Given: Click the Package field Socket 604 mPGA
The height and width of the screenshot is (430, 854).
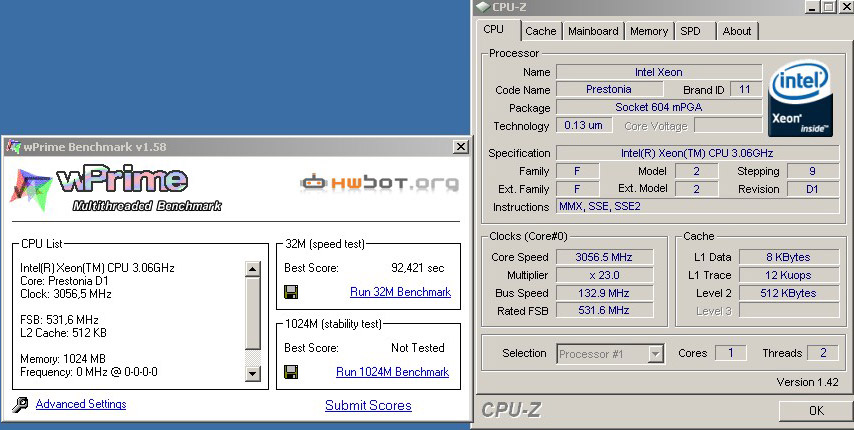Looking at the screenshot, I should [x=658, y=107].
